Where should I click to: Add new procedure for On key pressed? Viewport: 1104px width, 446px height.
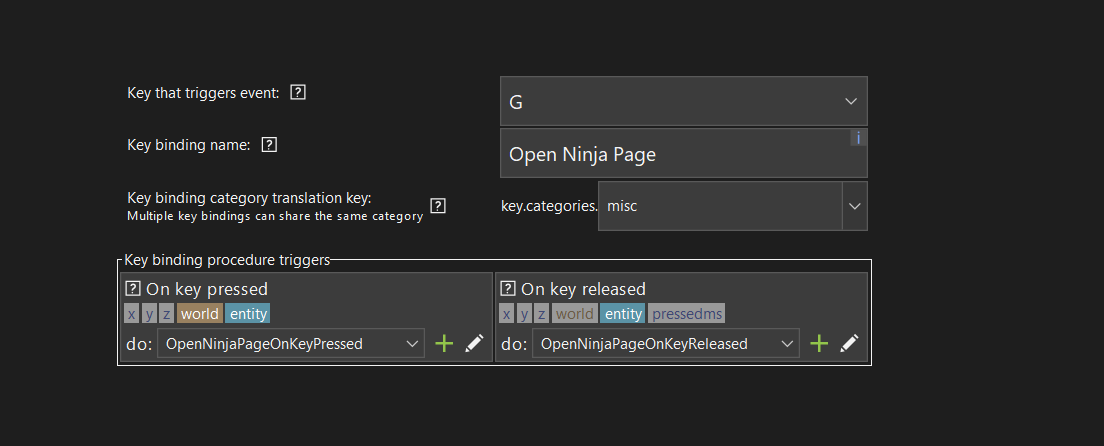[444, 344]
